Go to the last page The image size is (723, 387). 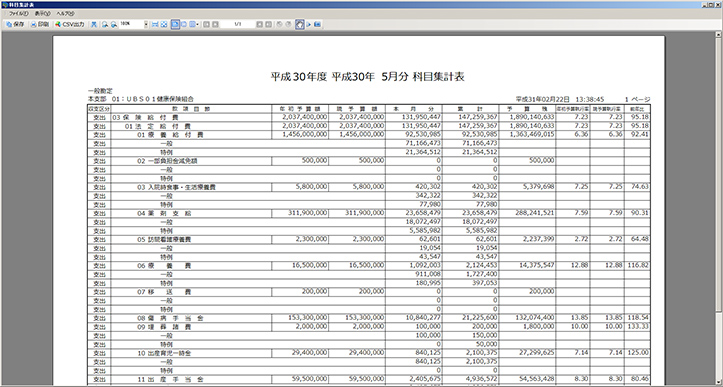pos(268,24)
